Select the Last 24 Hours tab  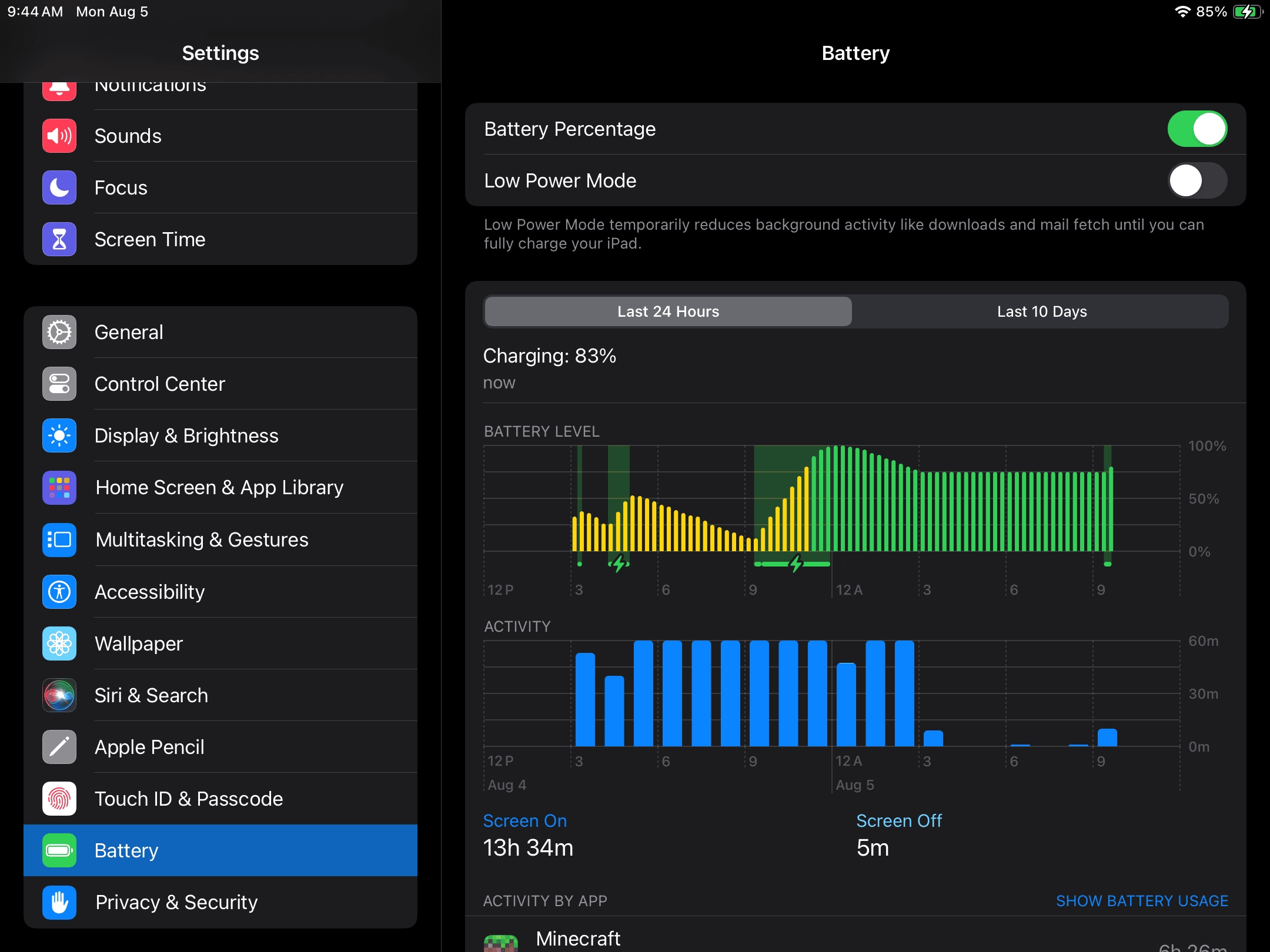[668, 311]
